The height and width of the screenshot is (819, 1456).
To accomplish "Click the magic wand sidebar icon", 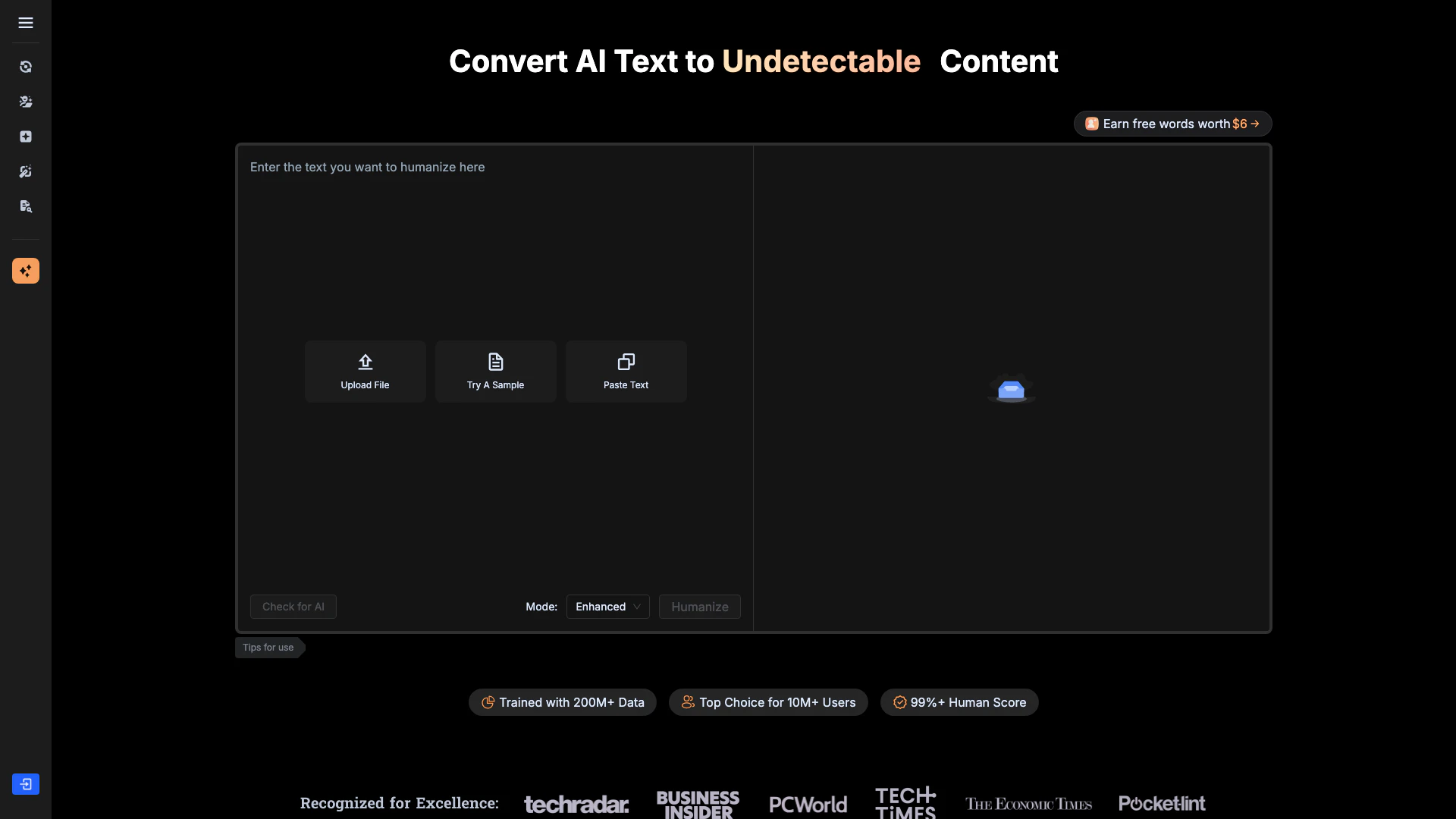I will click(26, 171).
